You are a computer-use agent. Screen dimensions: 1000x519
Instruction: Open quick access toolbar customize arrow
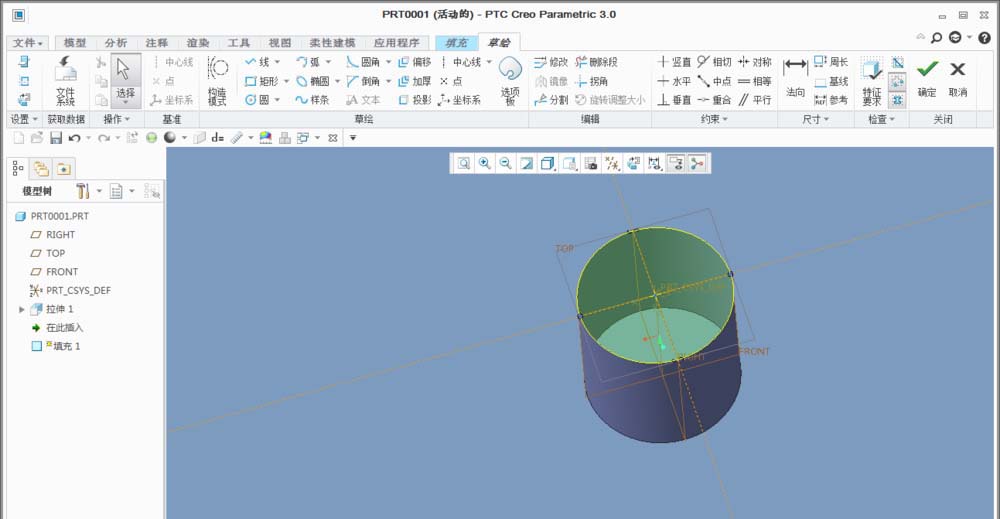pos(353,138)
